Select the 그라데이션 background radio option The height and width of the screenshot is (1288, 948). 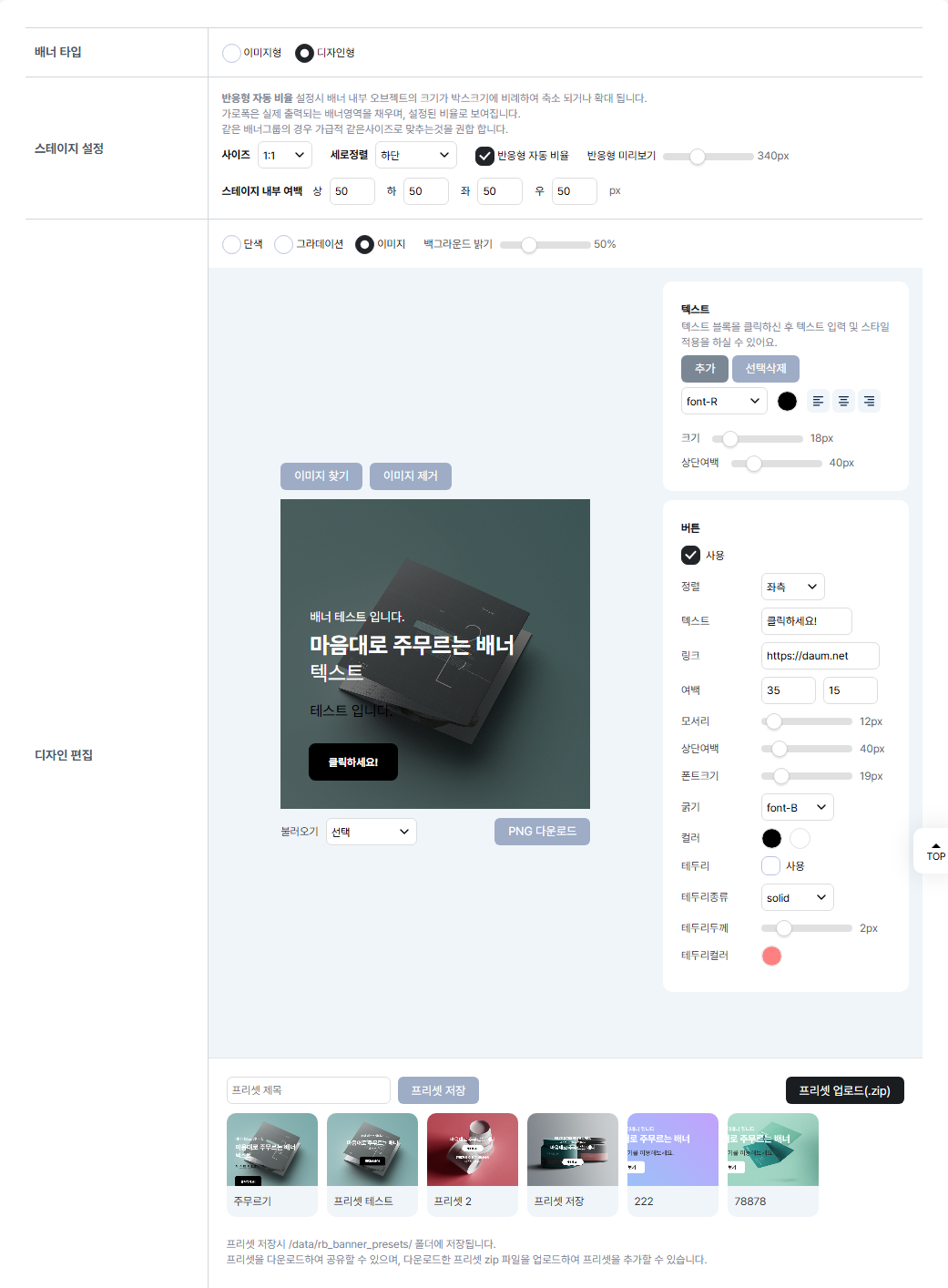click(x=284, y=244)
